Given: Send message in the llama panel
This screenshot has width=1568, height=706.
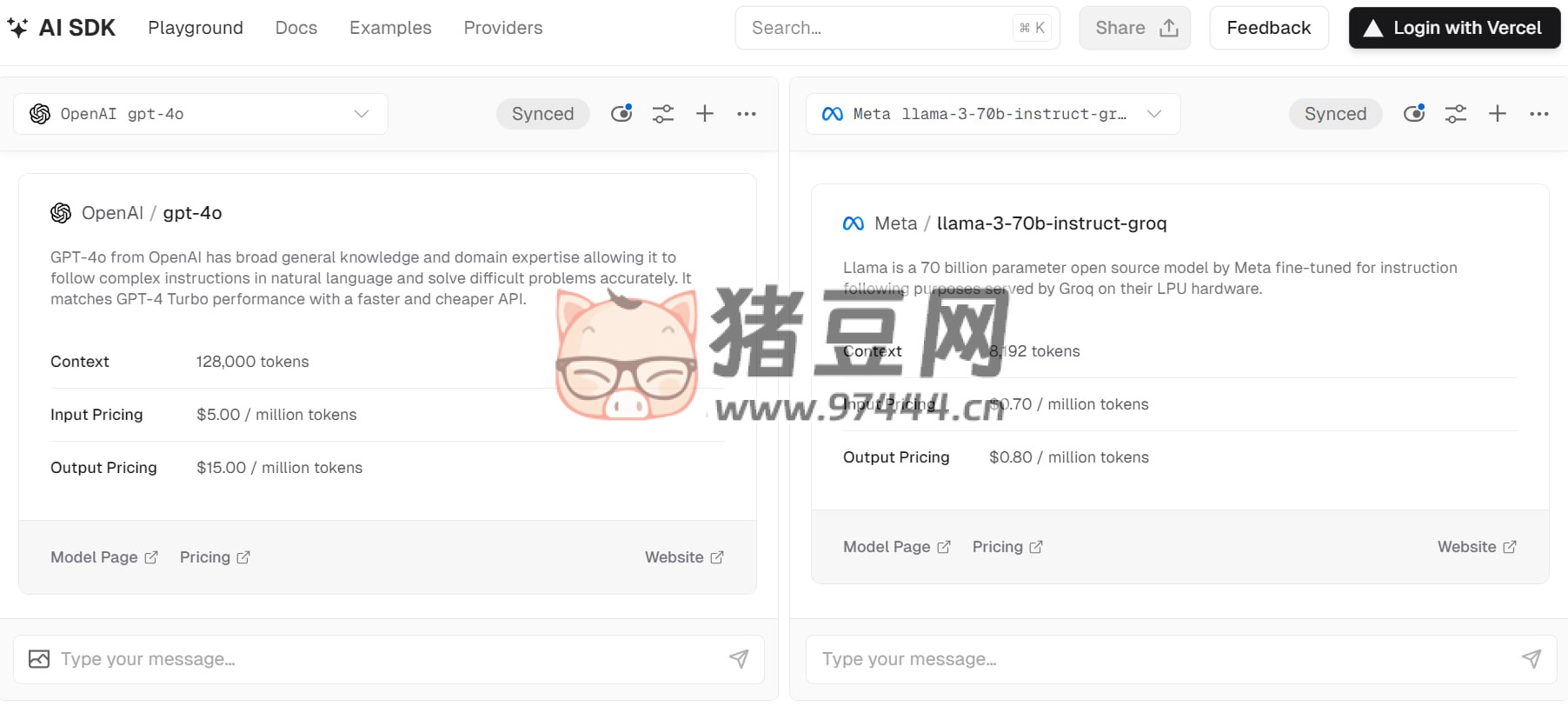Looking at the screenshot, I should click(1531, 659).
